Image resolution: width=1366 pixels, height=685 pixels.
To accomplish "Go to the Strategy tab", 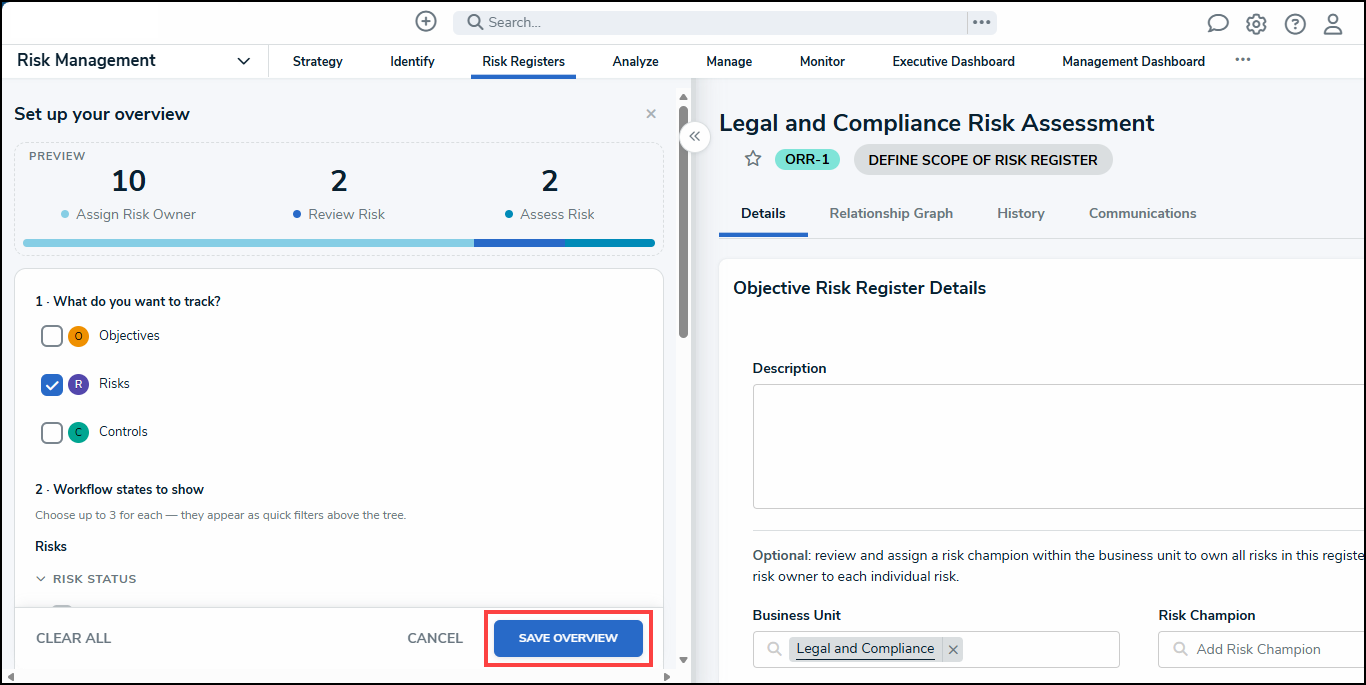I will [318, 61].
